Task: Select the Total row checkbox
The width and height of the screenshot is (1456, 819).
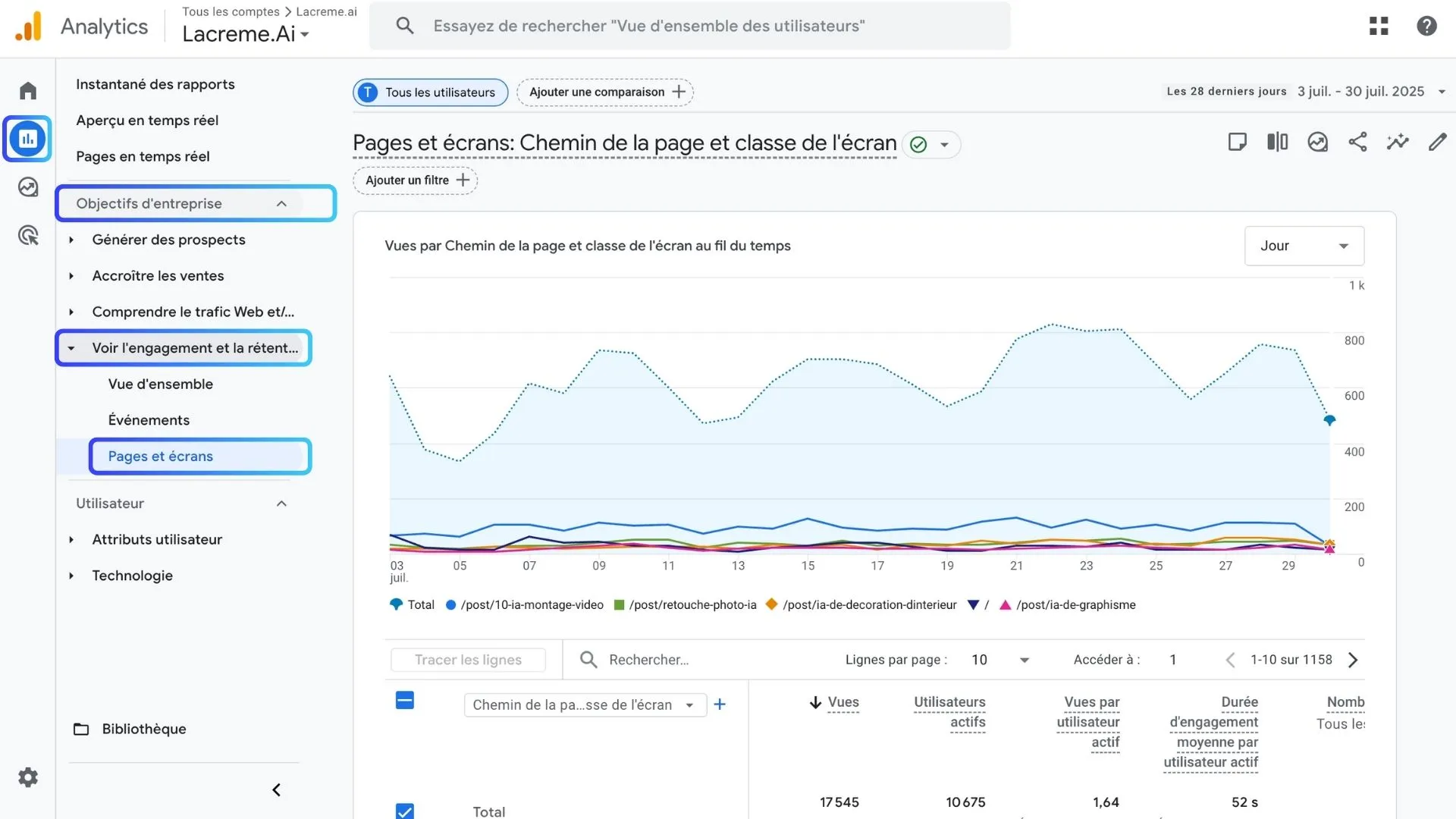Action: [x=404, y=811]
